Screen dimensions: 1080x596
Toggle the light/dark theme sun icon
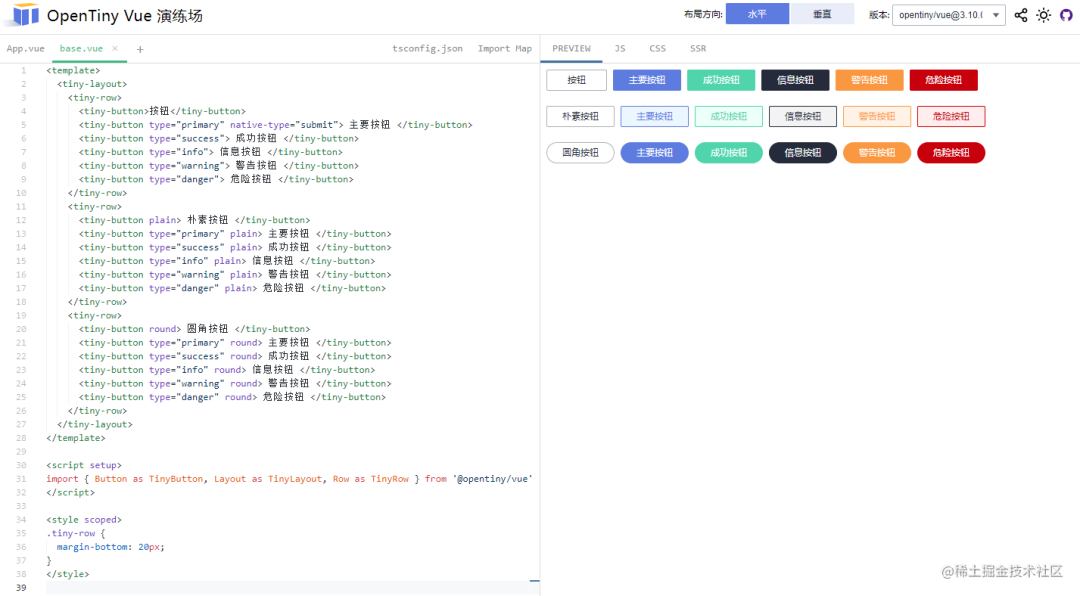pyautogui.click(x=1043, y=15)
